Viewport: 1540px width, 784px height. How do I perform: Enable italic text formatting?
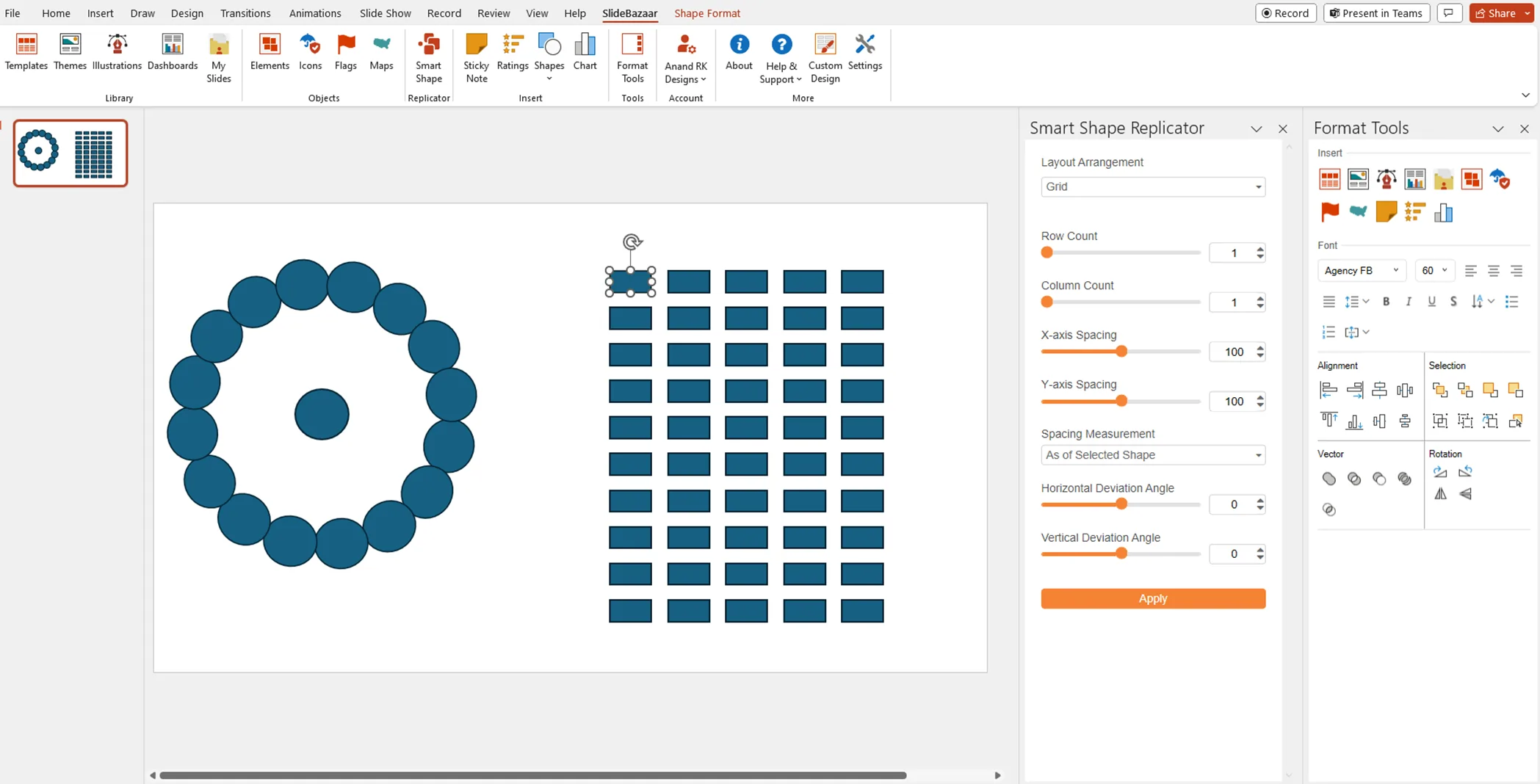point(1409,301)
